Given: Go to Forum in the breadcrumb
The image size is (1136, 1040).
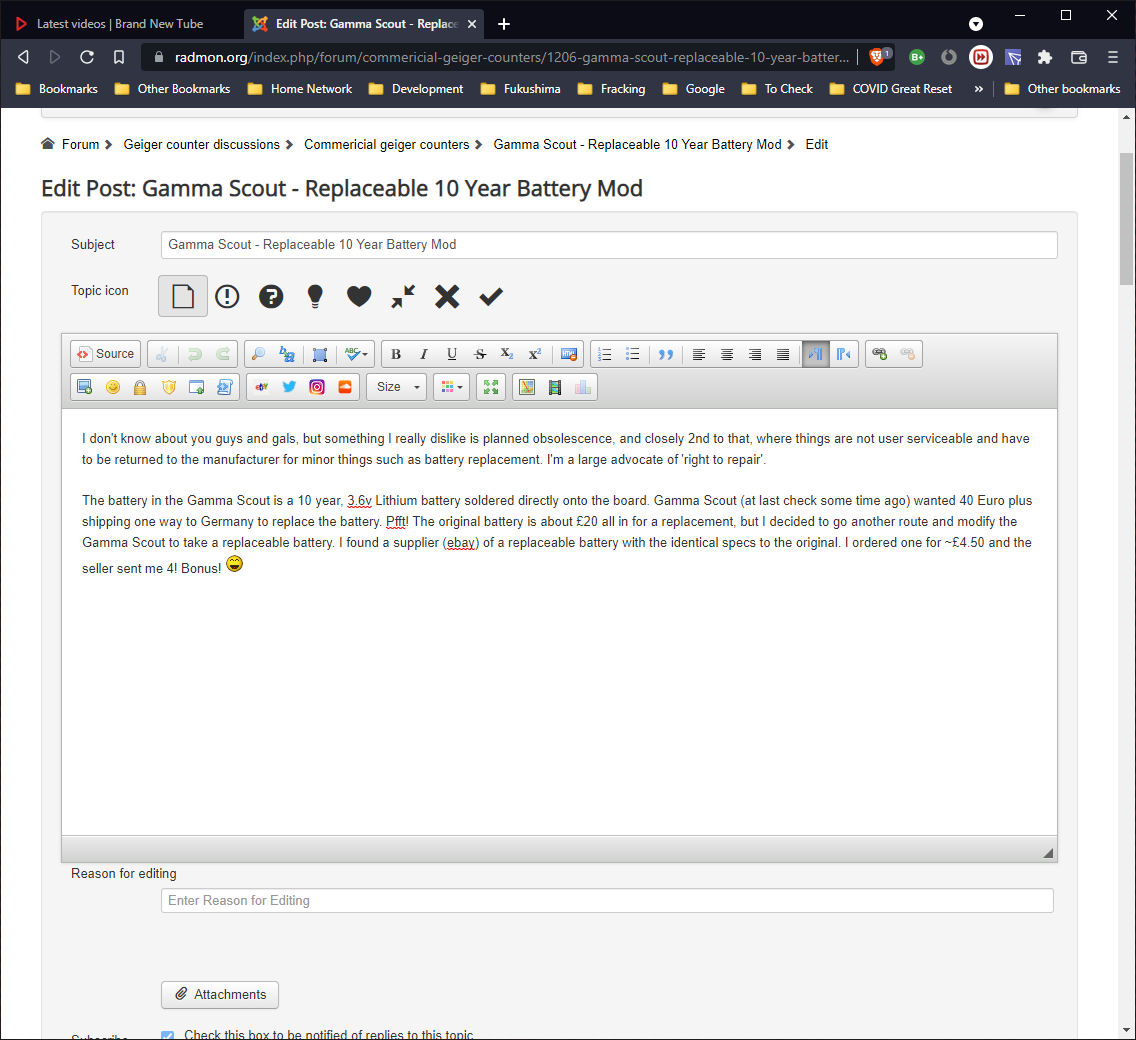Looking at the screenshot, I should point(80,144).
